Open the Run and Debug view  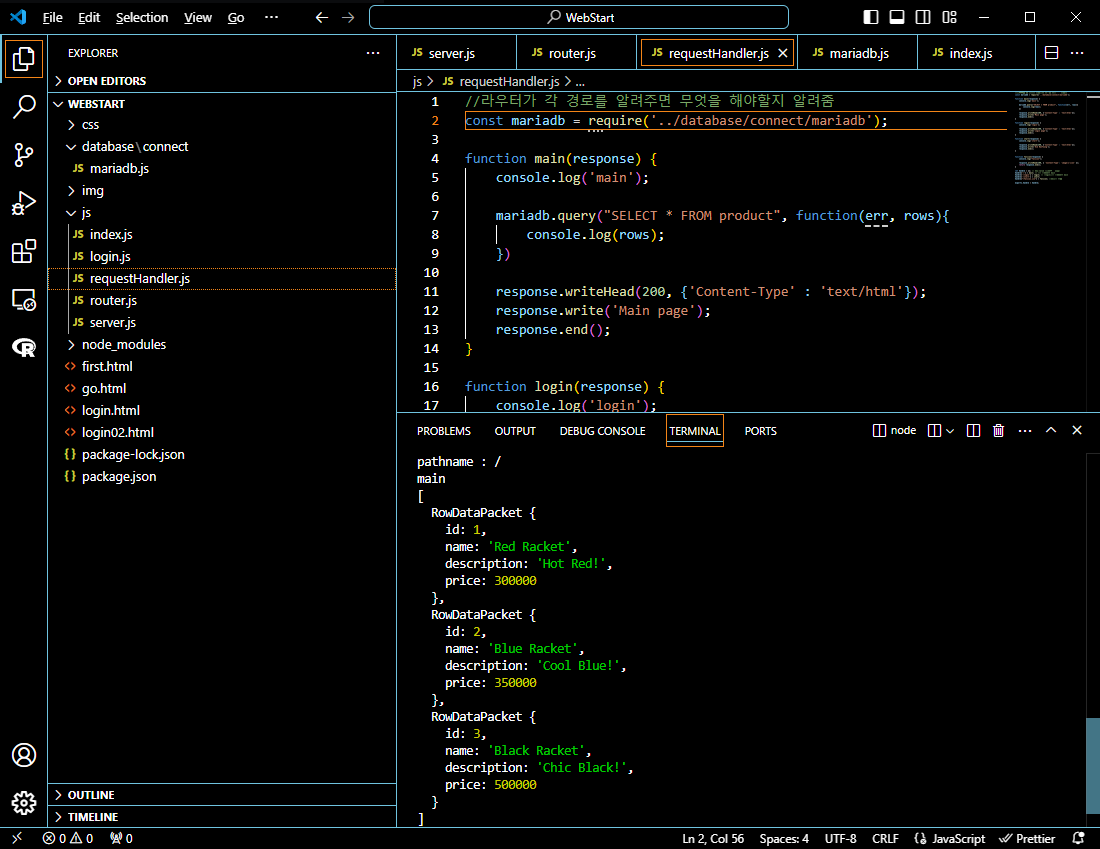coord(24,203)
